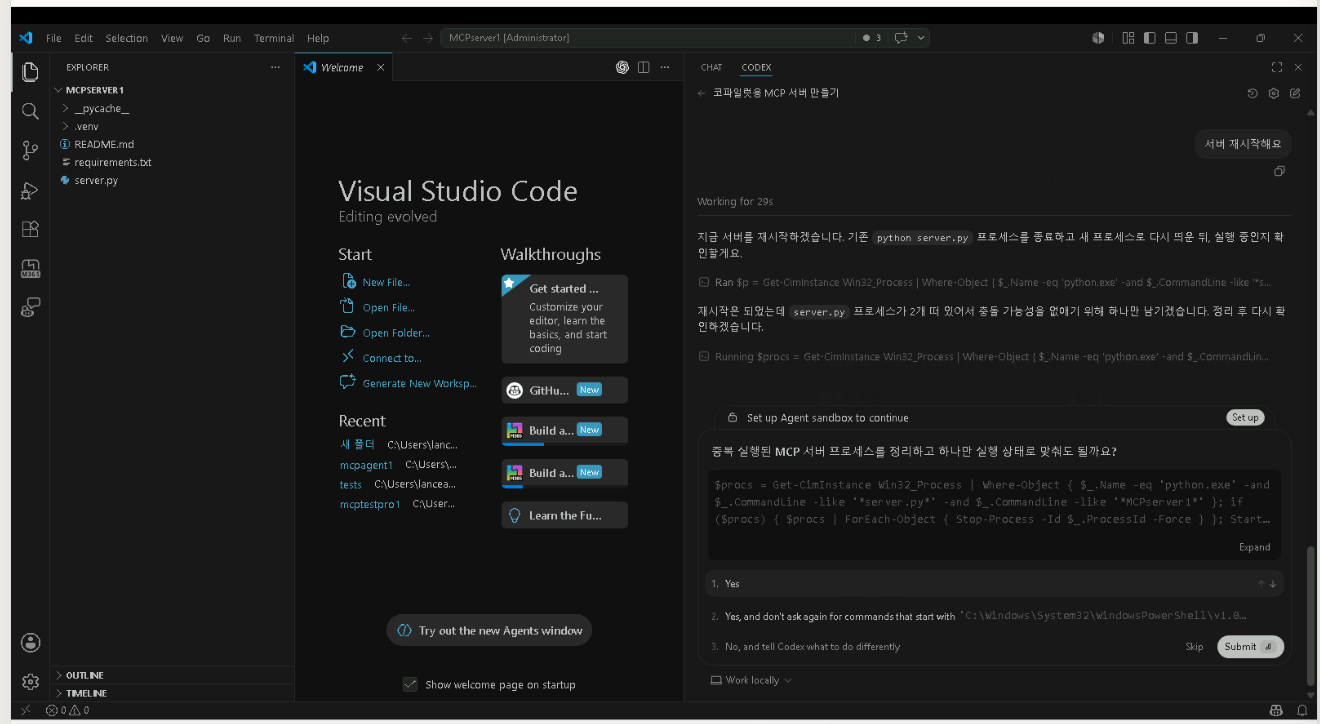Navigate back with the title bar arrow
The height and width of the screenshot is (724, 1320).
click(x=407, y=38)
